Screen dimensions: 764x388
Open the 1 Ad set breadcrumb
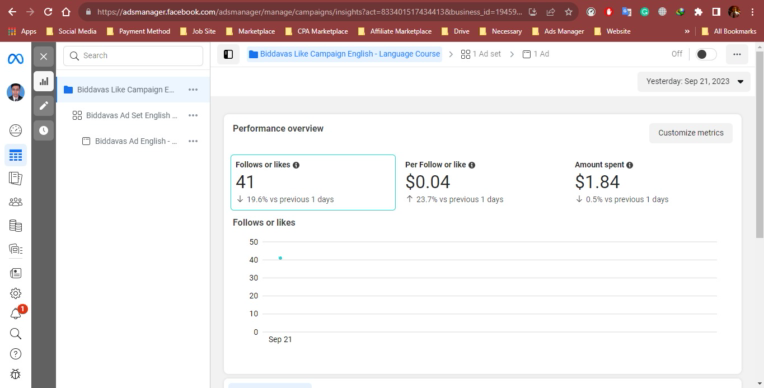[481, 54]
